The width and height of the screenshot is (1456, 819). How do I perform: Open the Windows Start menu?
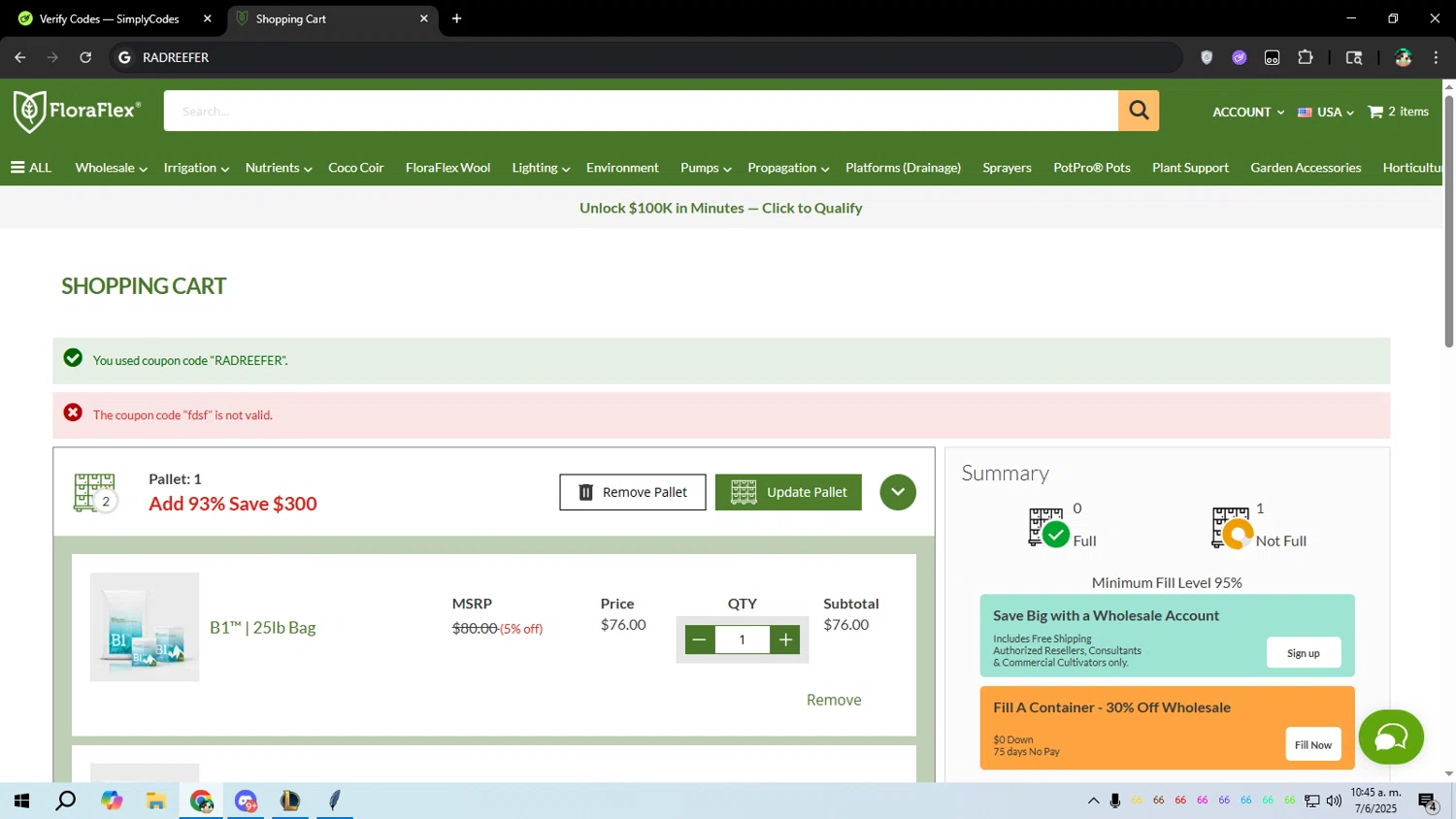coord(21,801)
